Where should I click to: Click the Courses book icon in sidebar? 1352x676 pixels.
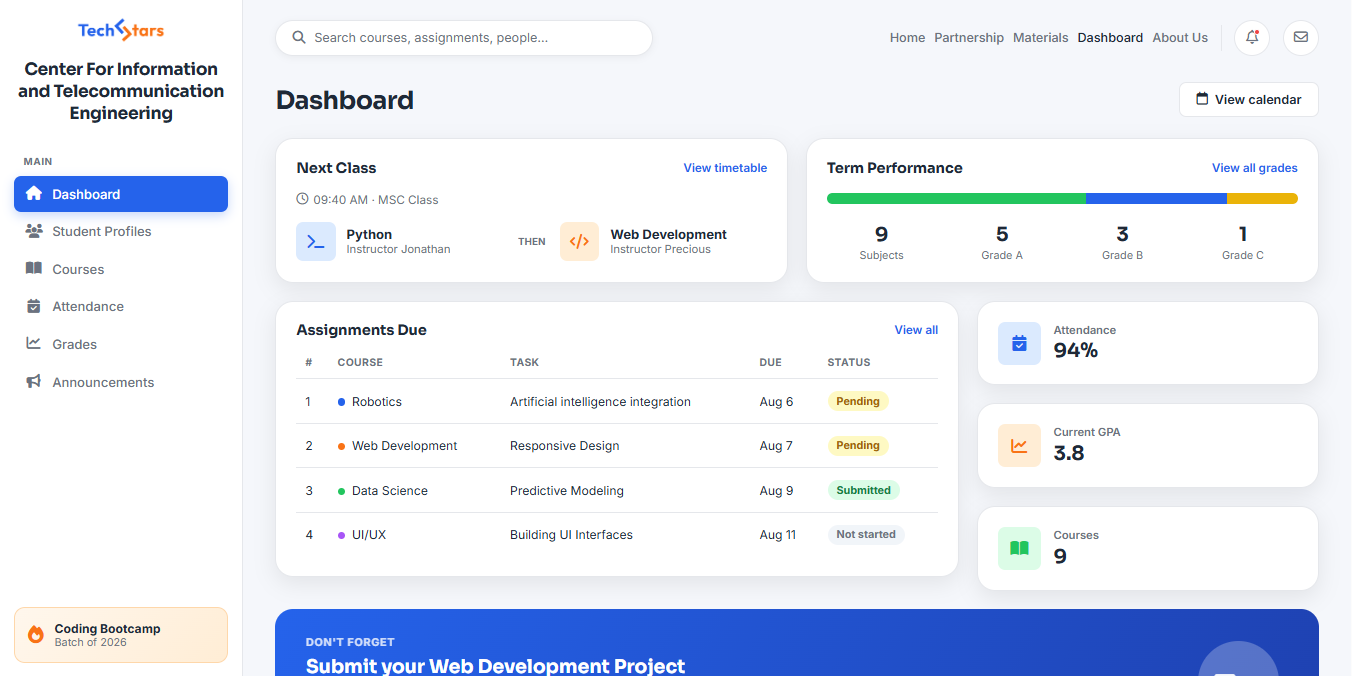click(34, 269)
